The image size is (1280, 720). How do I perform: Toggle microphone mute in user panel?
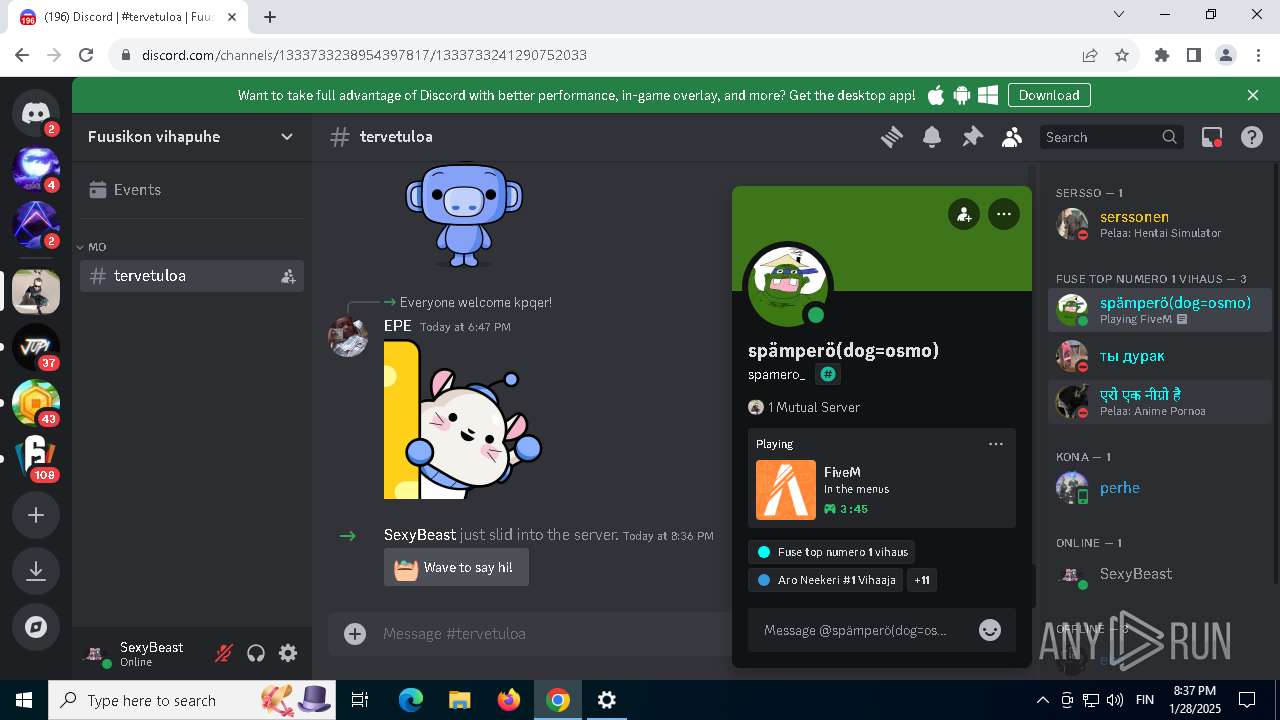pyautogui.click(x=224, y=653)
